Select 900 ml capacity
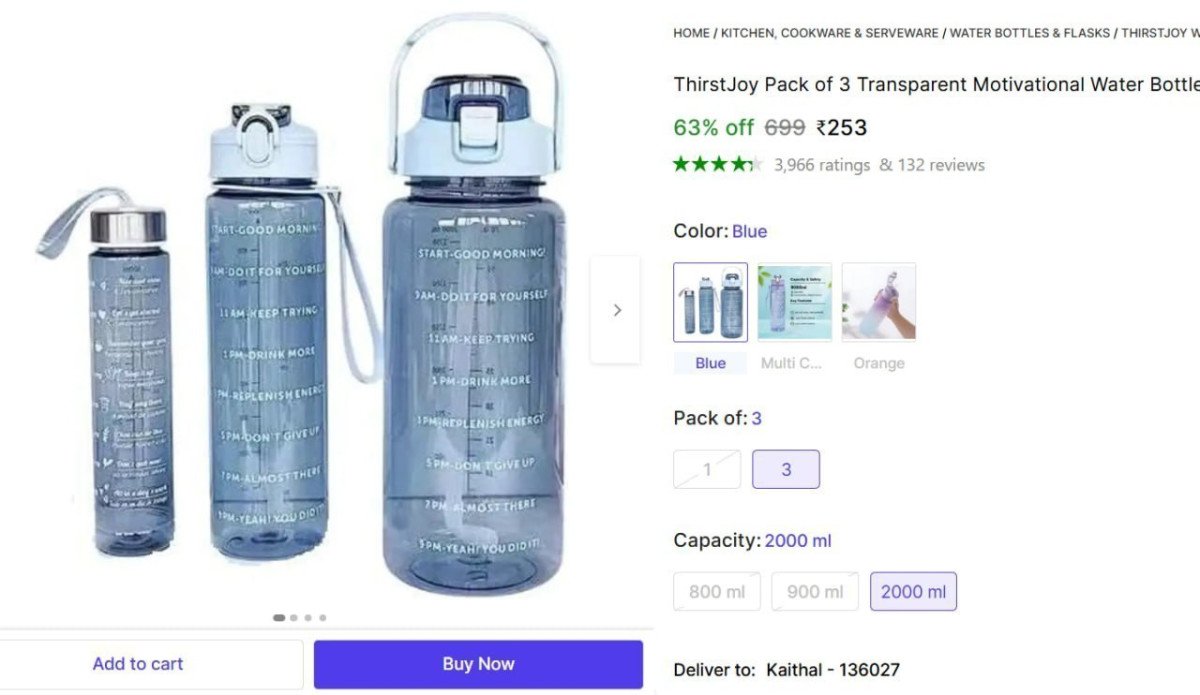The image size is (1200, 695). 815,591
